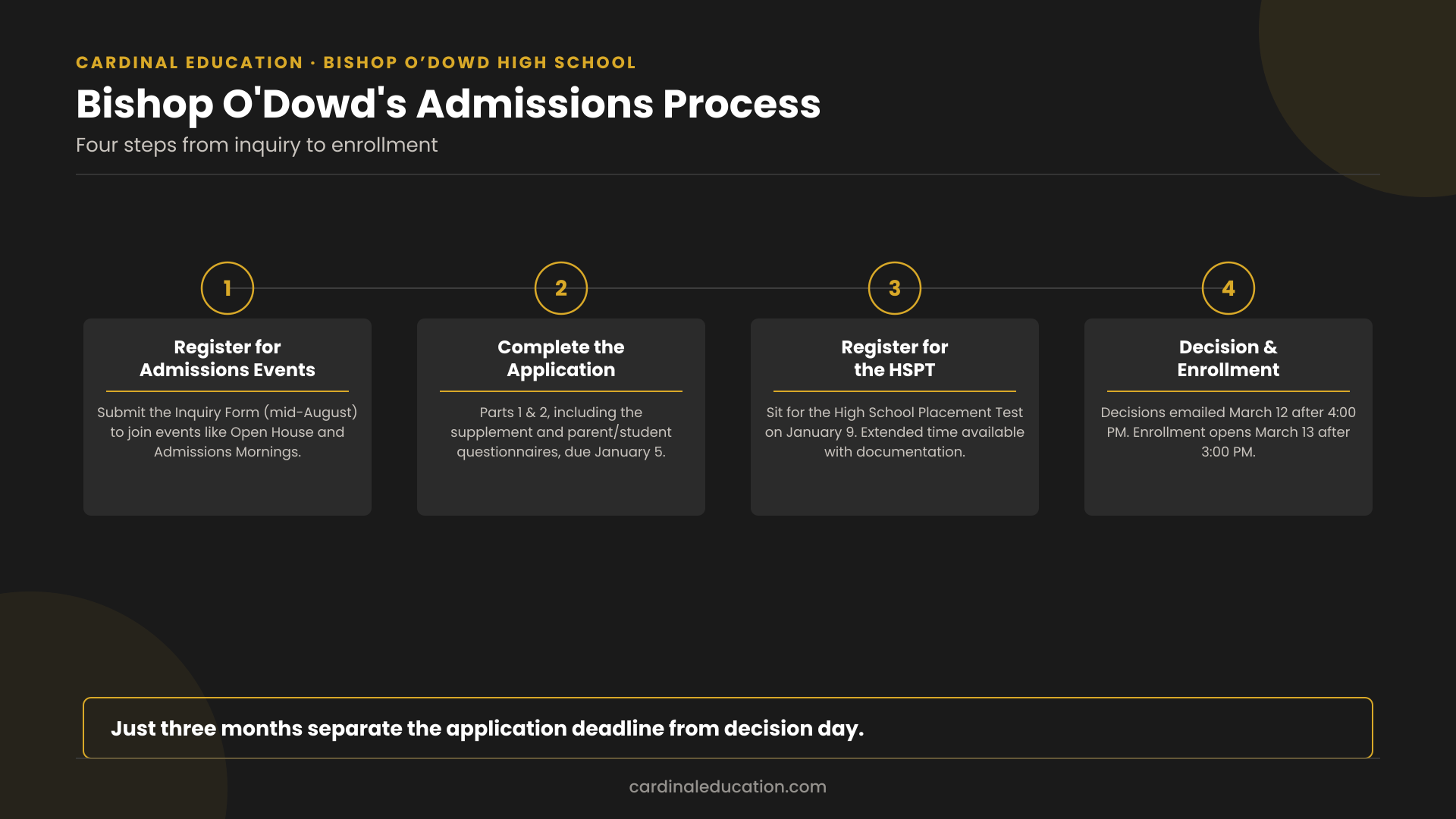Click the 'Bishop O'Dowd's Admissions Process' title
1456x819 pixels.
(448, 104)
